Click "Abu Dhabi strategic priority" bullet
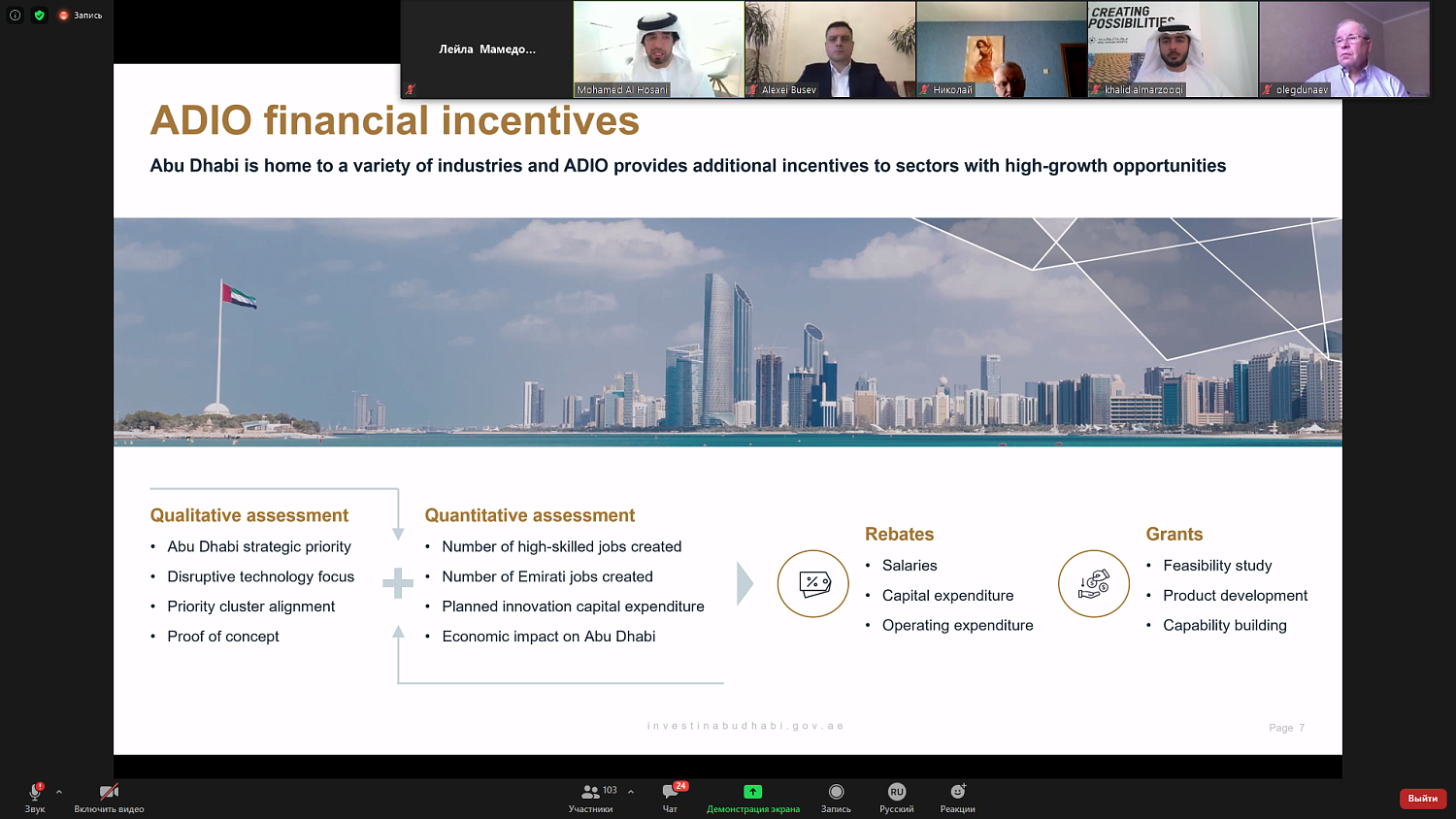 259,547
